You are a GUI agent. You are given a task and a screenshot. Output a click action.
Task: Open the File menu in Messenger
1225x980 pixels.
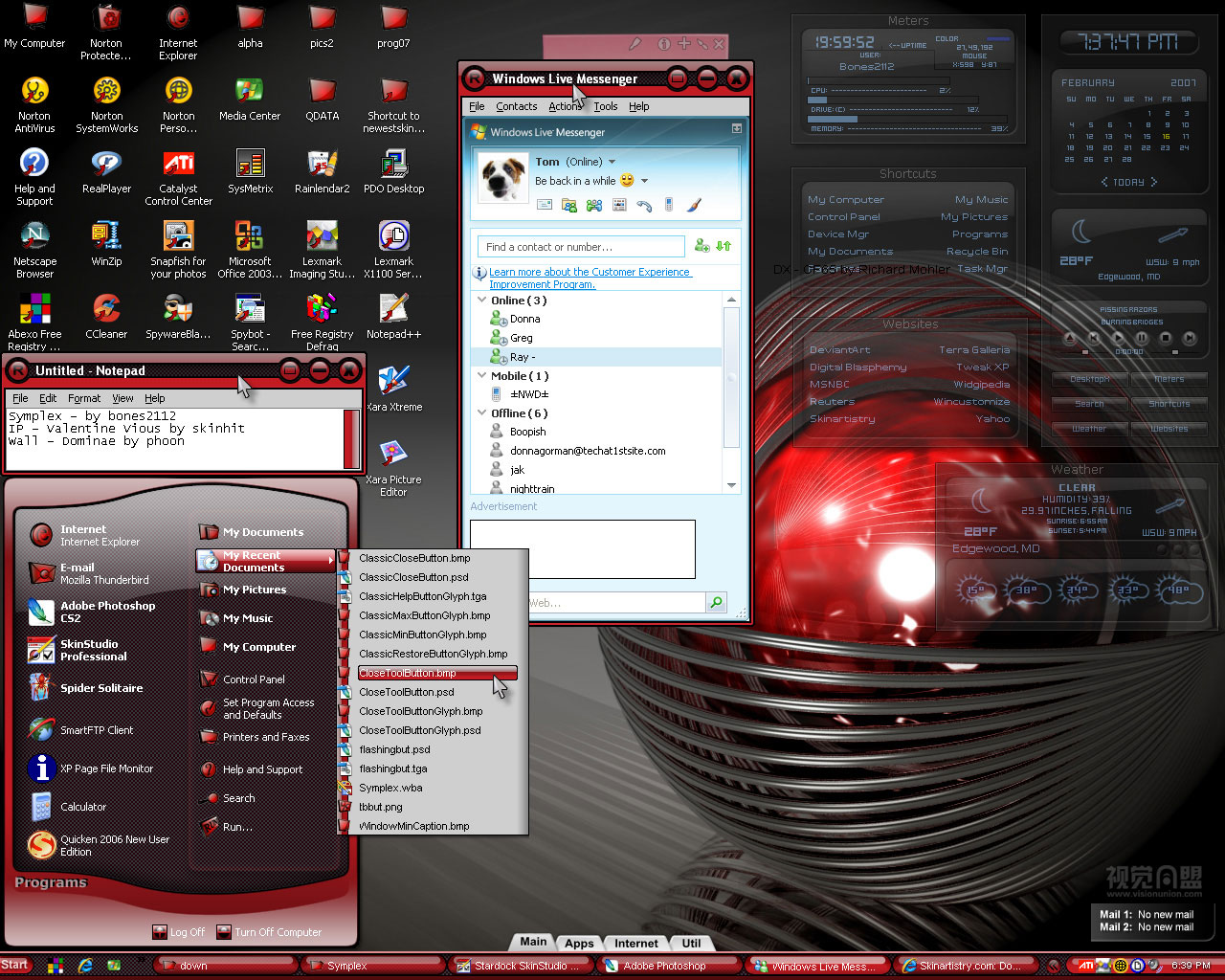tap(477, 106)
